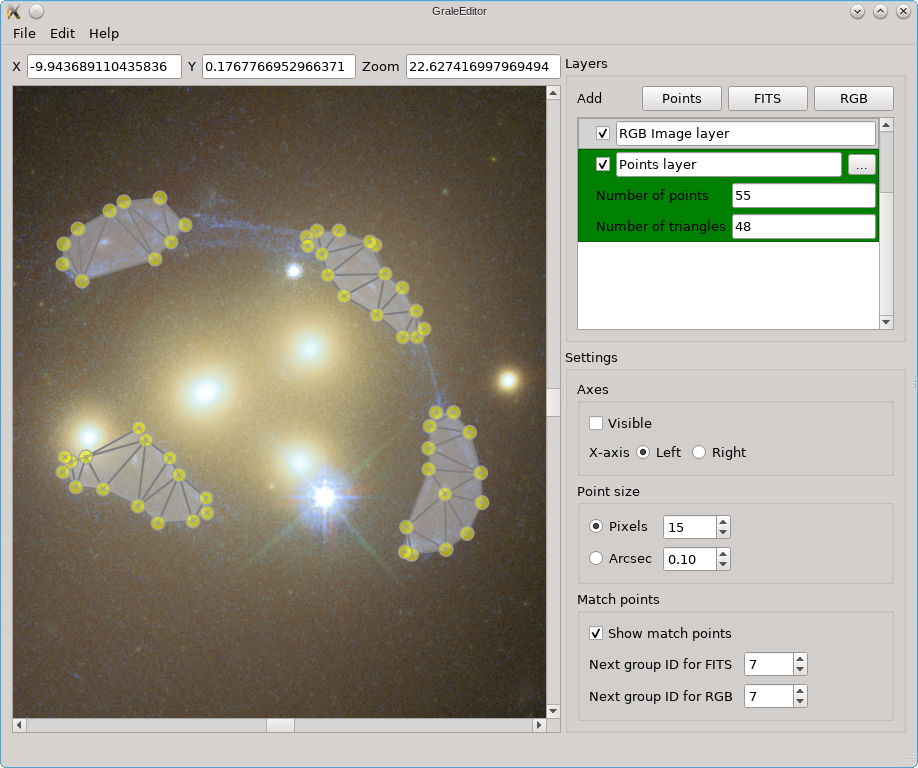Viewport: 918px width, 768px height.
Task: Decrement Next group ID for FITS
Action: pyautogui.click(x=800, y=670)
